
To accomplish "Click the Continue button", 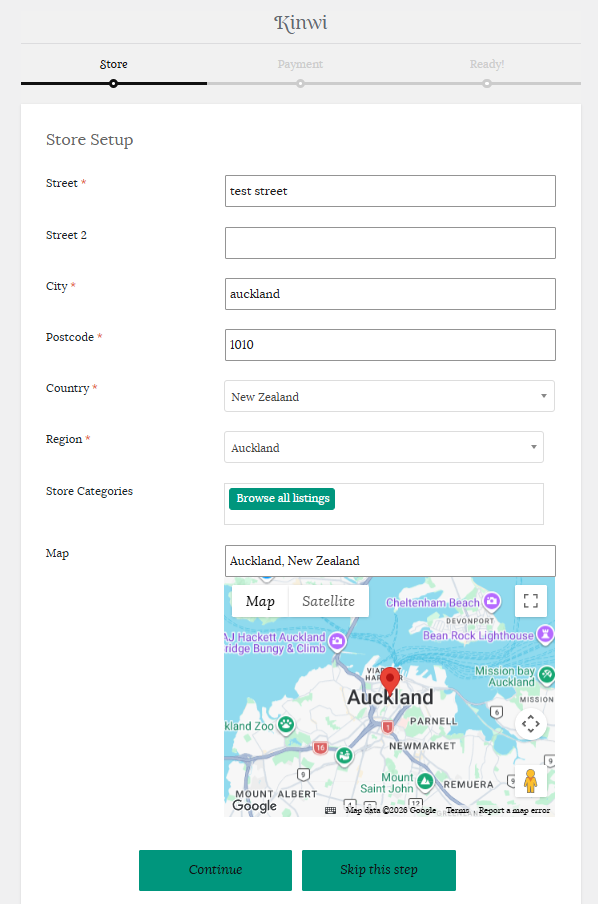I will pyautogui.click(x=215, y=870).
